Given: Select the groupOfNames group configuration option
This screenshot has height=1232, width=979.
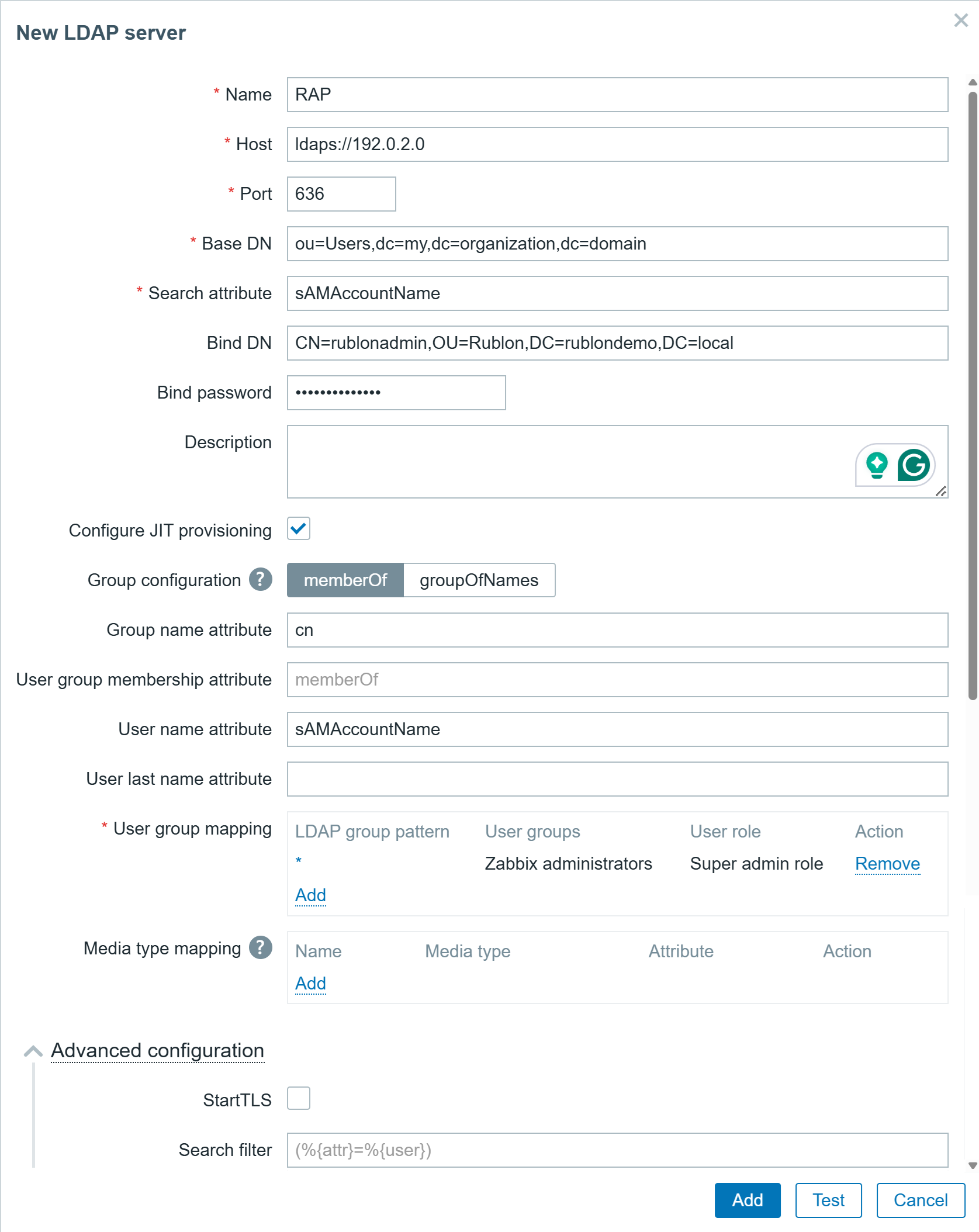Looking at the screenshot, I should [x=479, y=580].
